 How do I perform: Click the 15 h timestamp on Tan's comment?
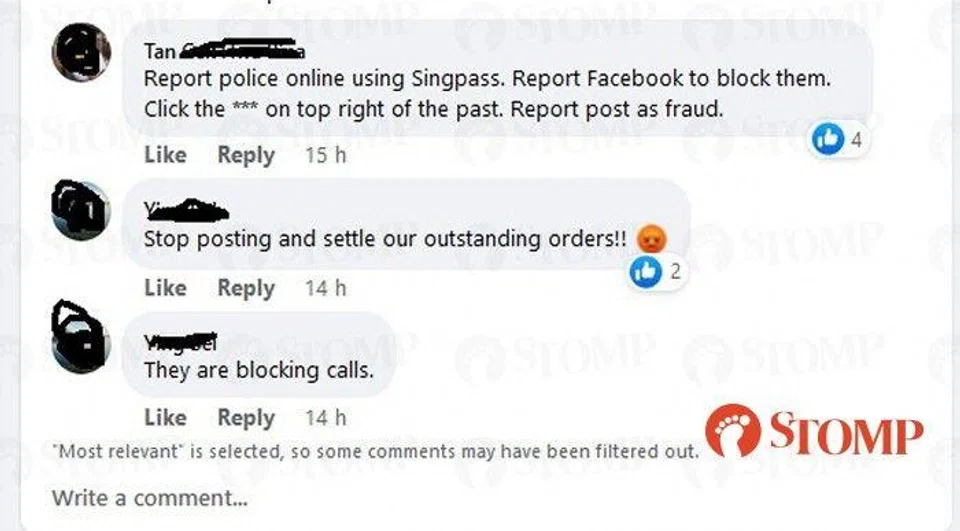point(326,156)
